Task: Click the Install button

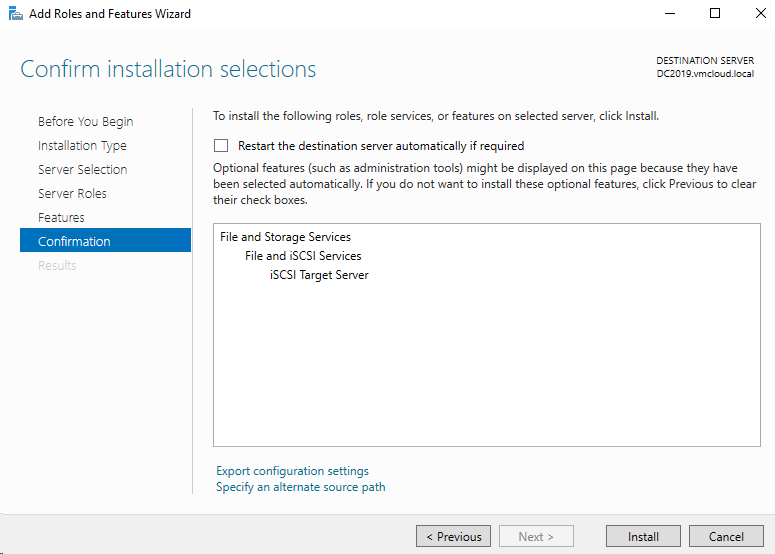Action: coord(643,536)
